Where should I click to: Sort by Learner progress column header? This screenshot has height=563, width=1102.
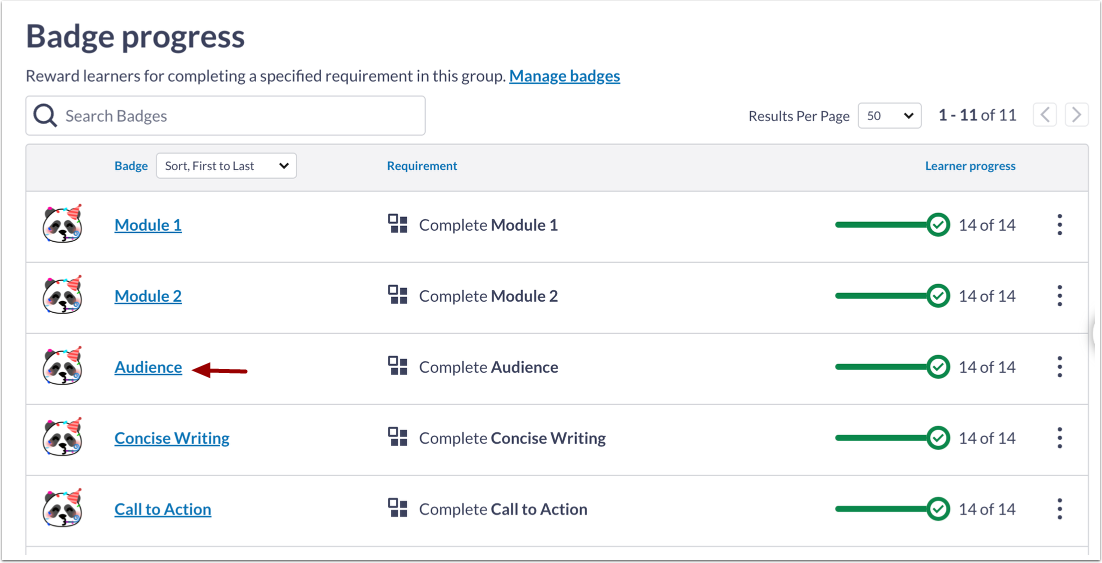coord(970,166)
